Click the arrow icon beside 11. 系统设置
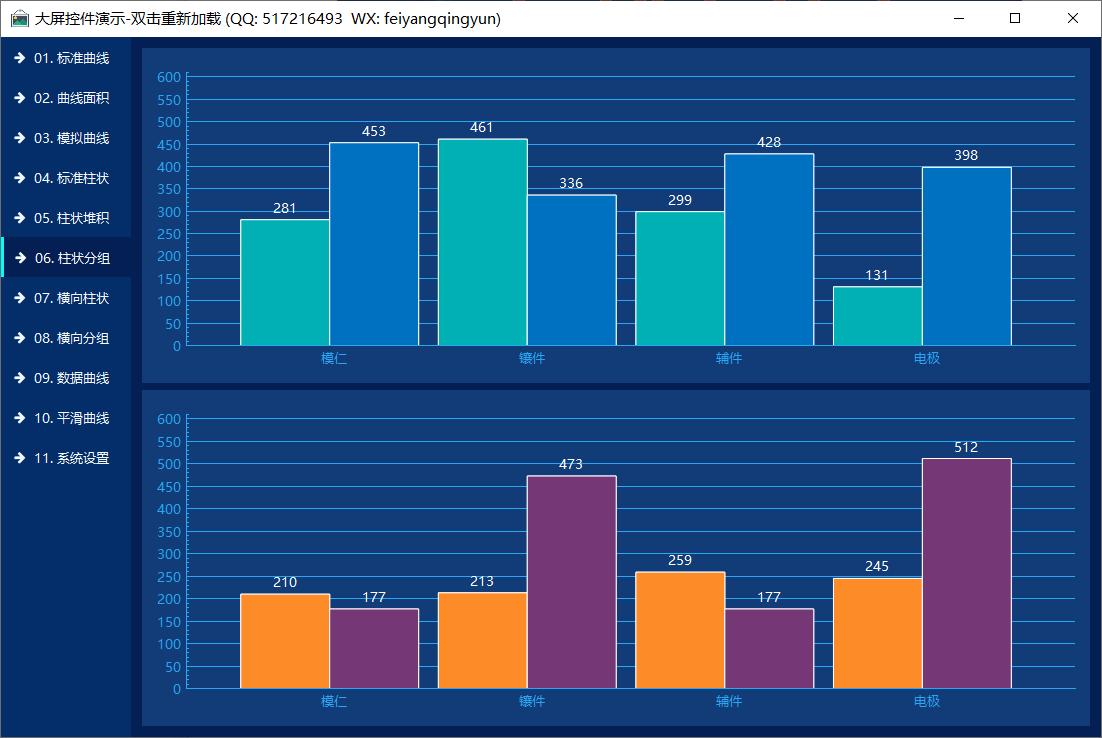 tap(19, 458)
